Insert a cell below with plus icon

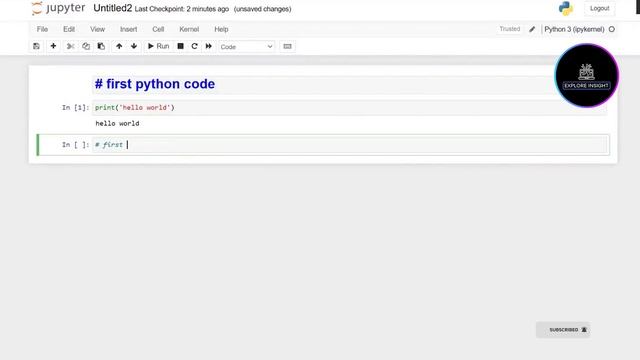click(x=53, y=46)
